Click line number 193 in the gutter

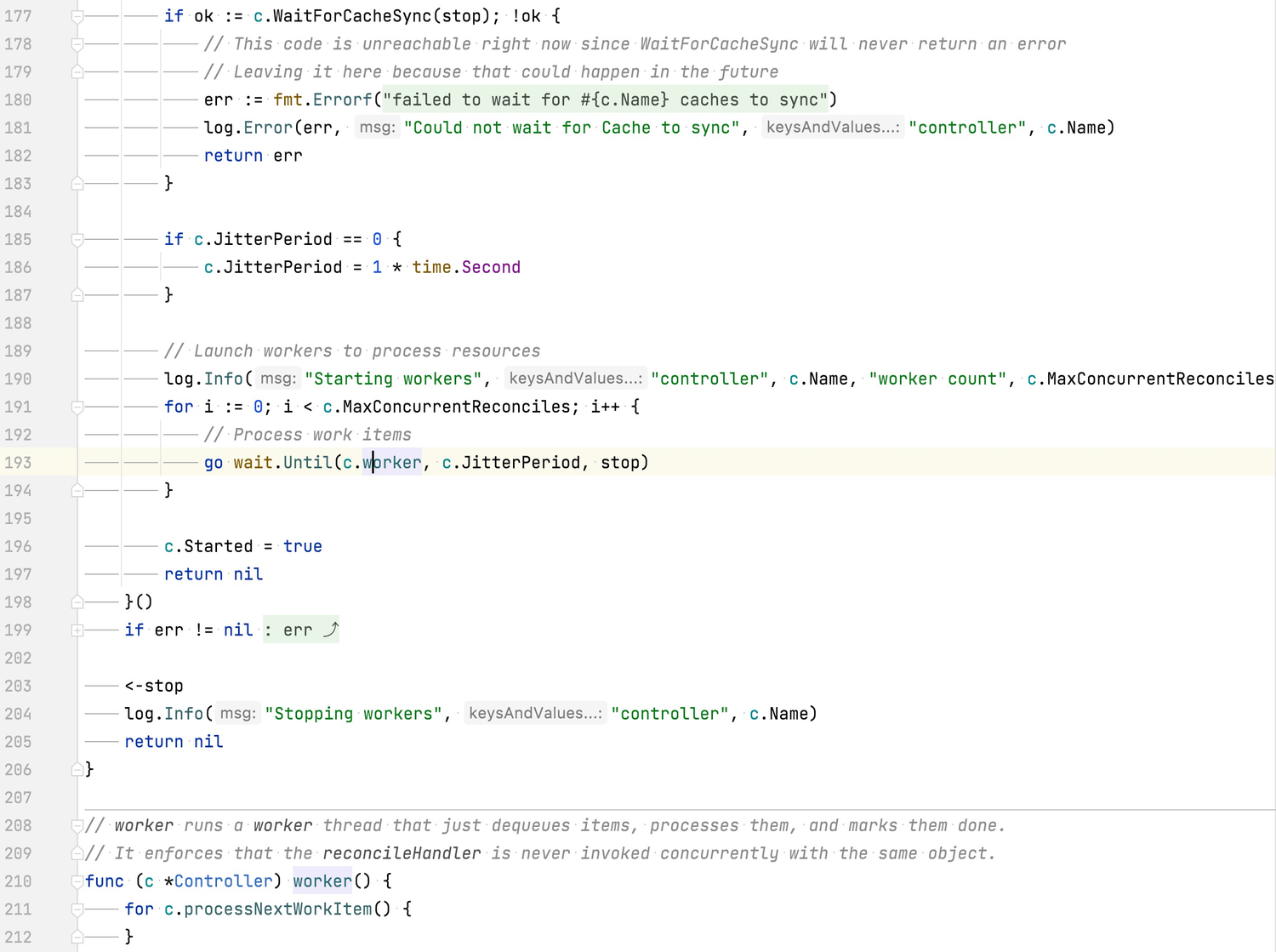18,462
